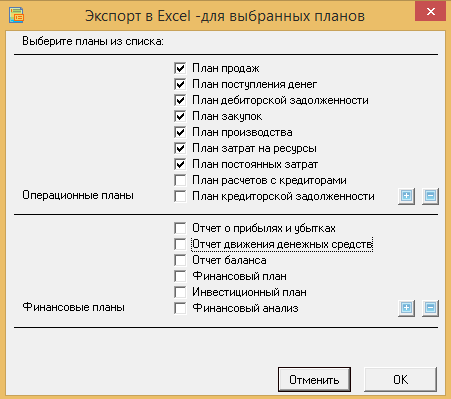Check План кредиторской задолженности checkbox
Viewport: 451px width, 399px height.
(180, 196)
